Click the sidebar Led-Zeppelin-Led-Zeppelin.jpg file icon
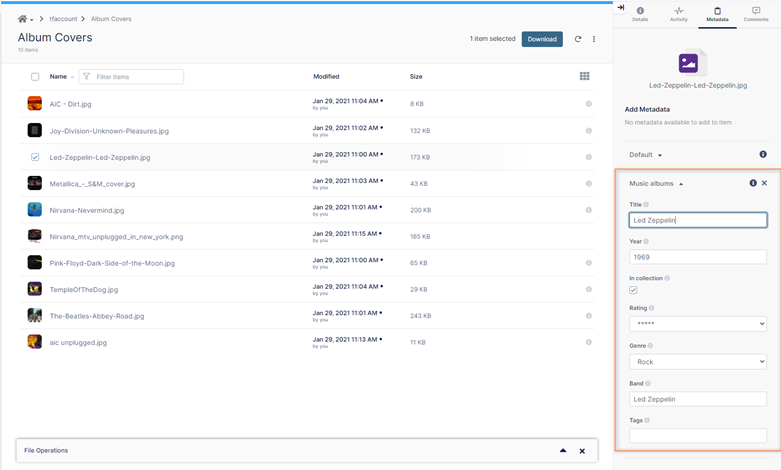This screenshot has width=781, height=470. (692, 62)
